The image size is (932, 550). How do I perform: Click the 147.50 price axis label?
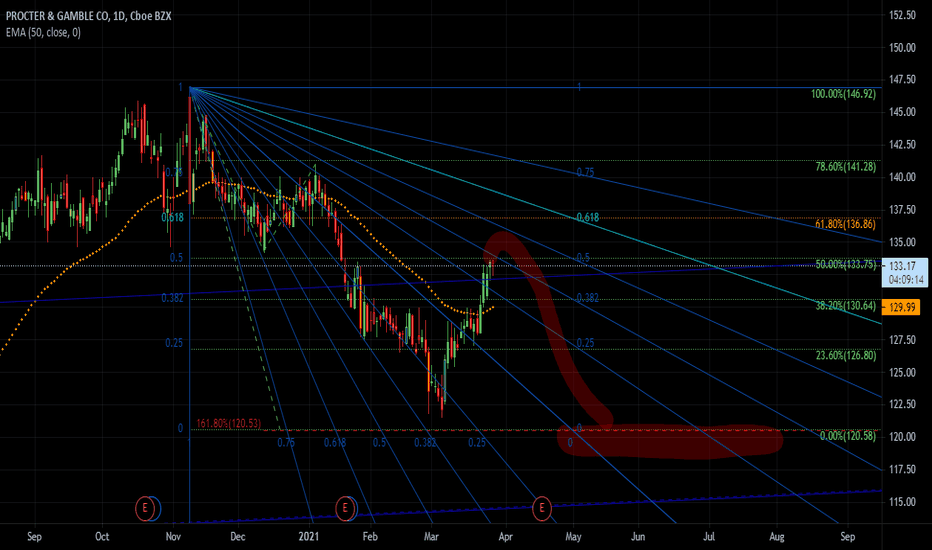click(x=902, y=80)
